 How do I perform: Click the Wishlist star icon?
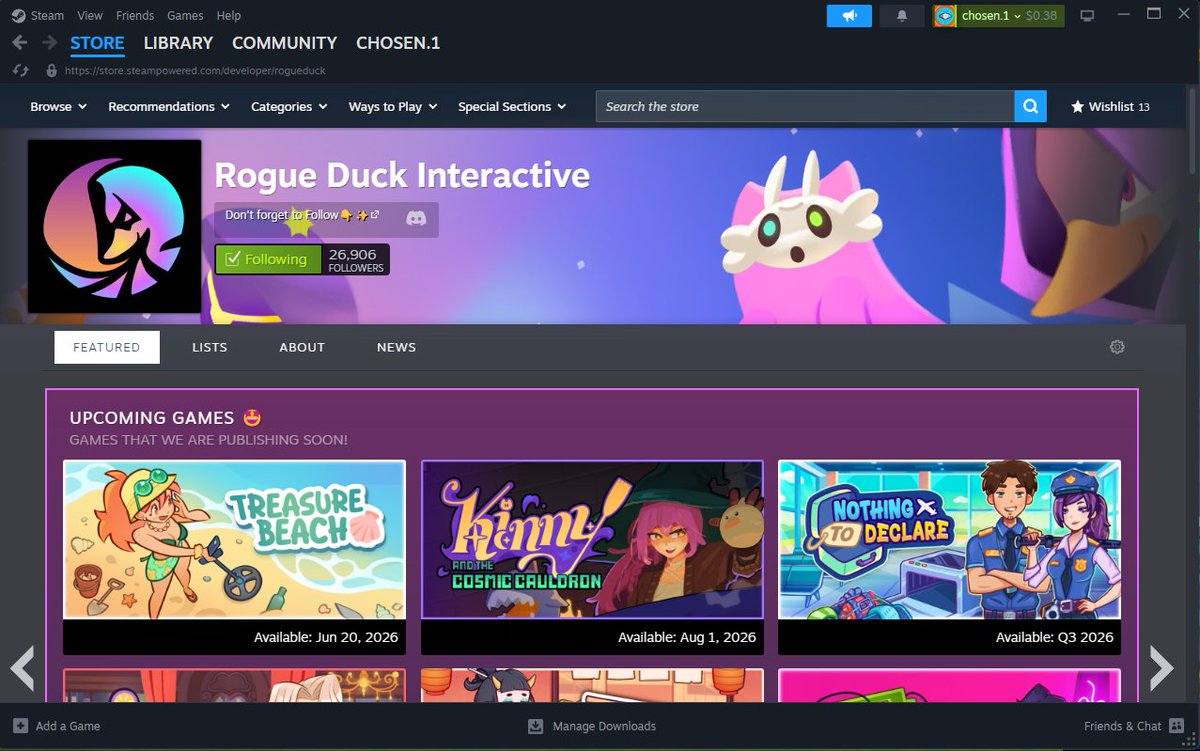coord(1077,106)
